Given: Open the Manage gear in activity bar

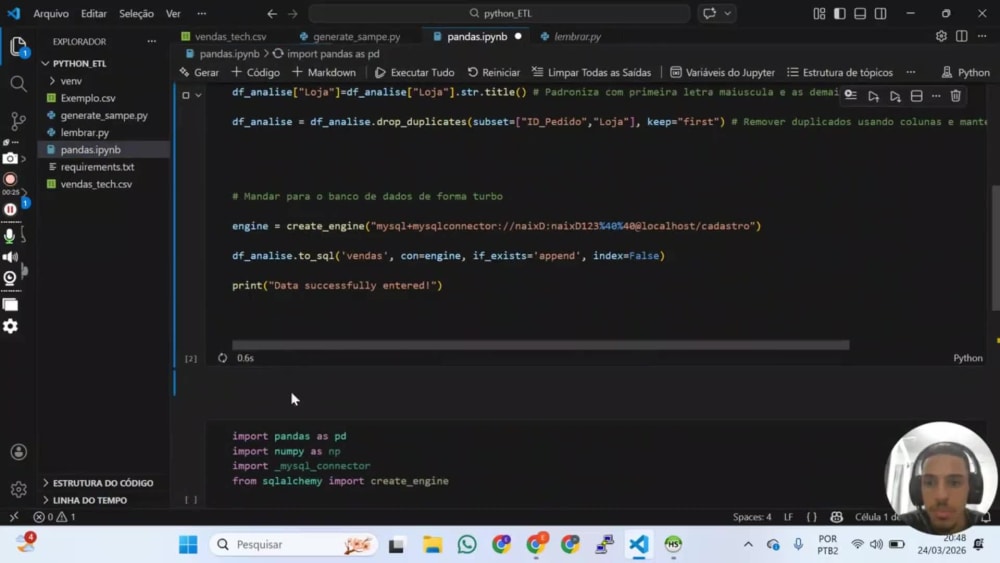Looking at the screenshot, I should [18, 489].
